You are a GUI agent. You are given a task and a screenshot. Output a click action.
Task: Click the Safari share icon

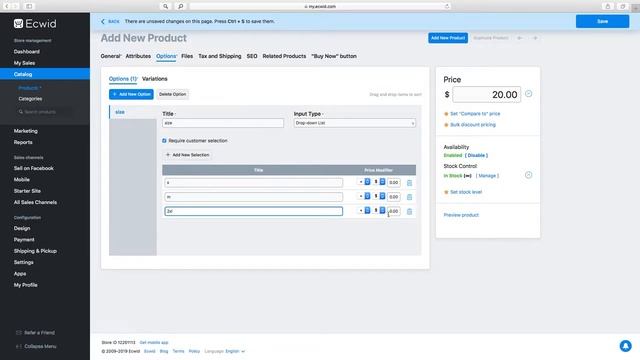click(608, 6)
